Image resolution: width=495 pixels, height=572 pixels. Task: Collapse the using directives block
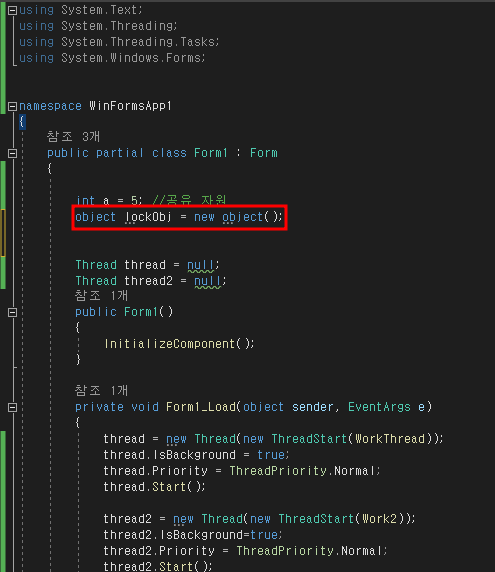coord(12,10)
